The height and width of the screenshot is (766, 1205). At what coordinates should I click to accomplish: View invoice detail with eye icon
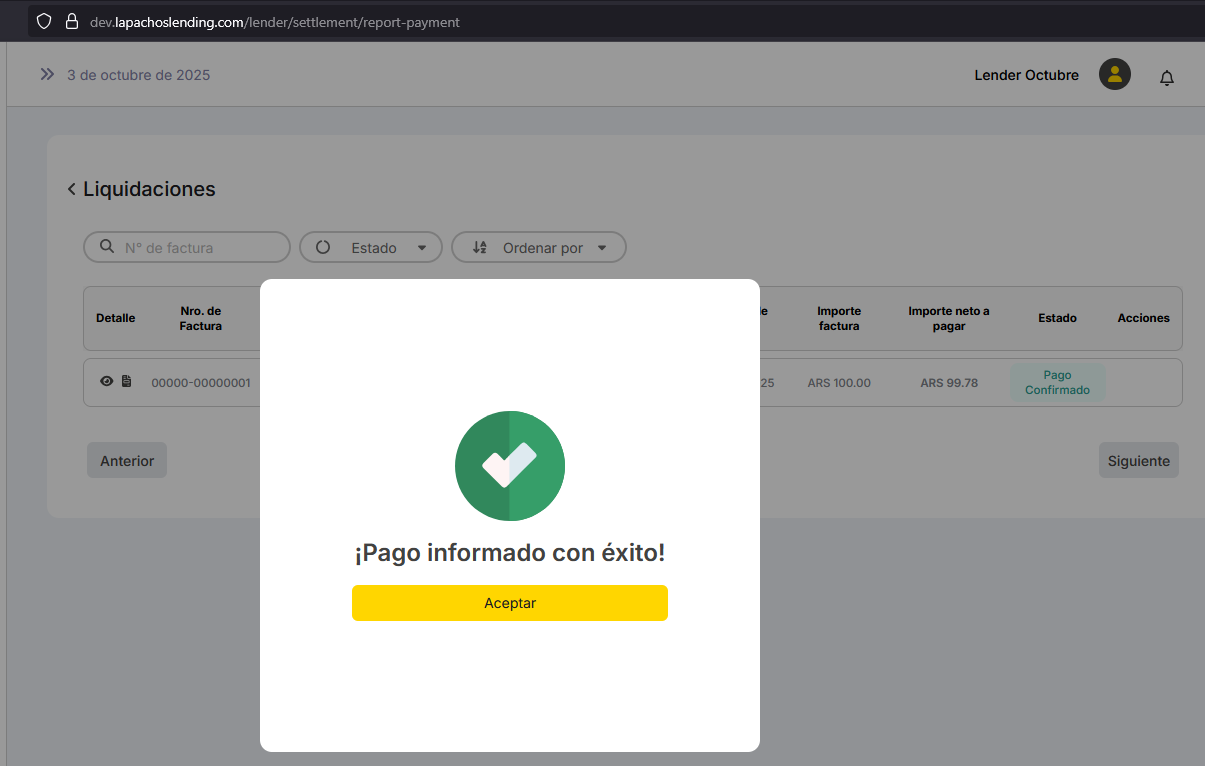107,381
